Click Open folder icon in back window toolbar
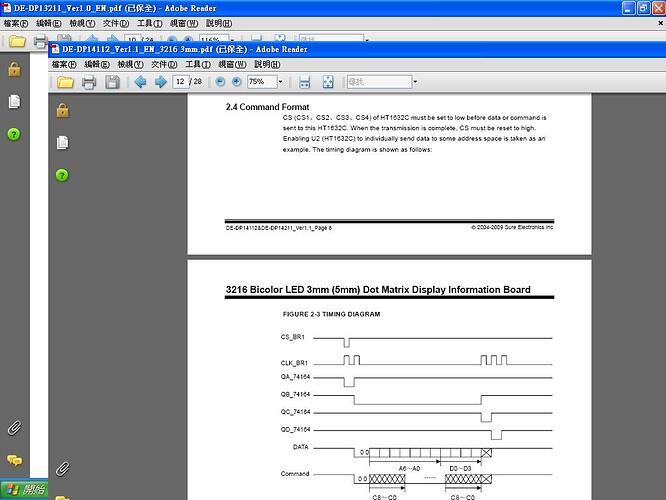The width and height of the screenshot is (666, 500). (17, 41)
